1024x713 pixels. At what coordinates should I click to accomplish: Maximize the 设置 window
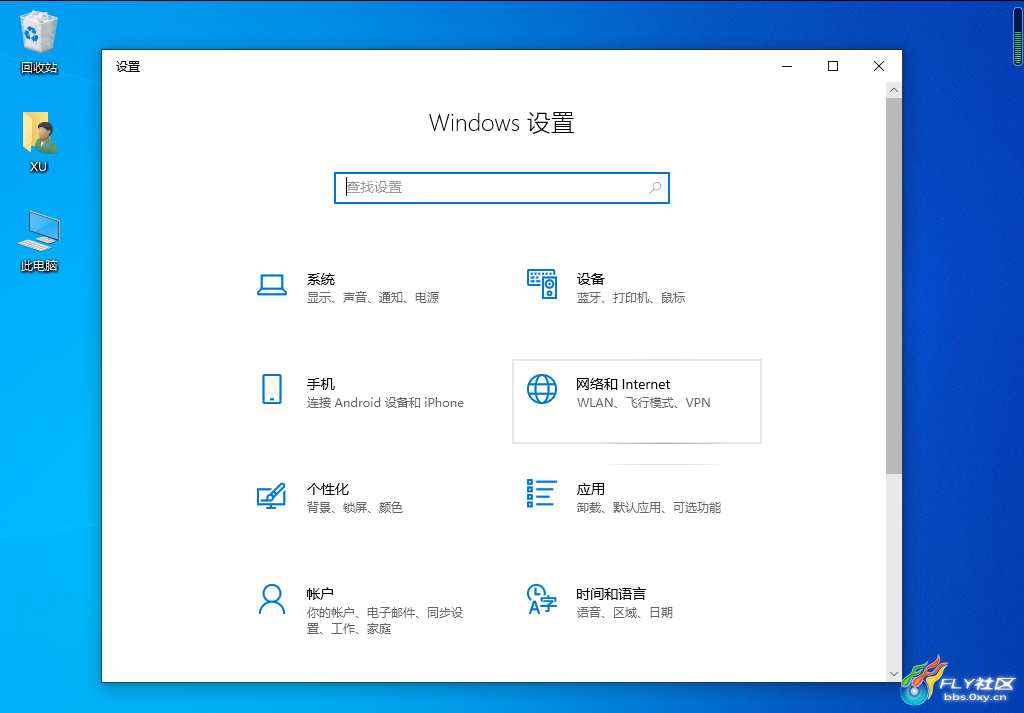833,66
